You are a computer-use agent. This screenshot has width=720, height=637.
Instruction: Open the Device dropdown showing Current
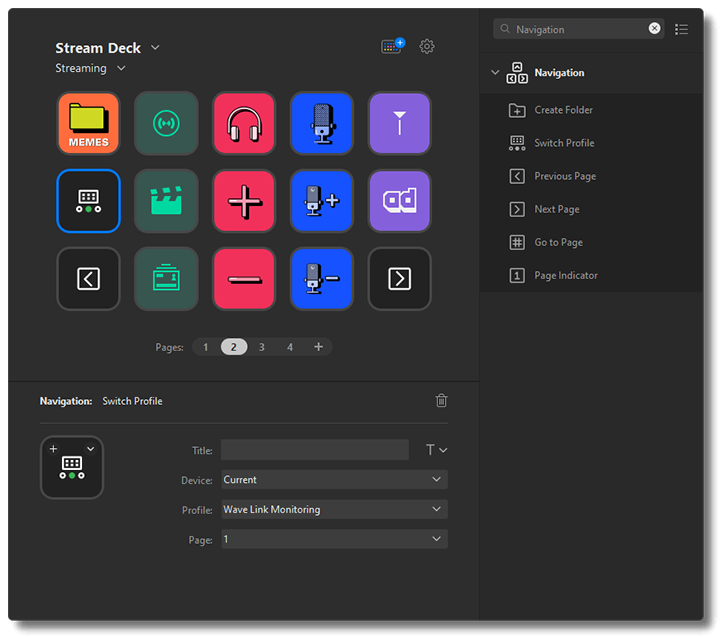[x=334, y=479]
